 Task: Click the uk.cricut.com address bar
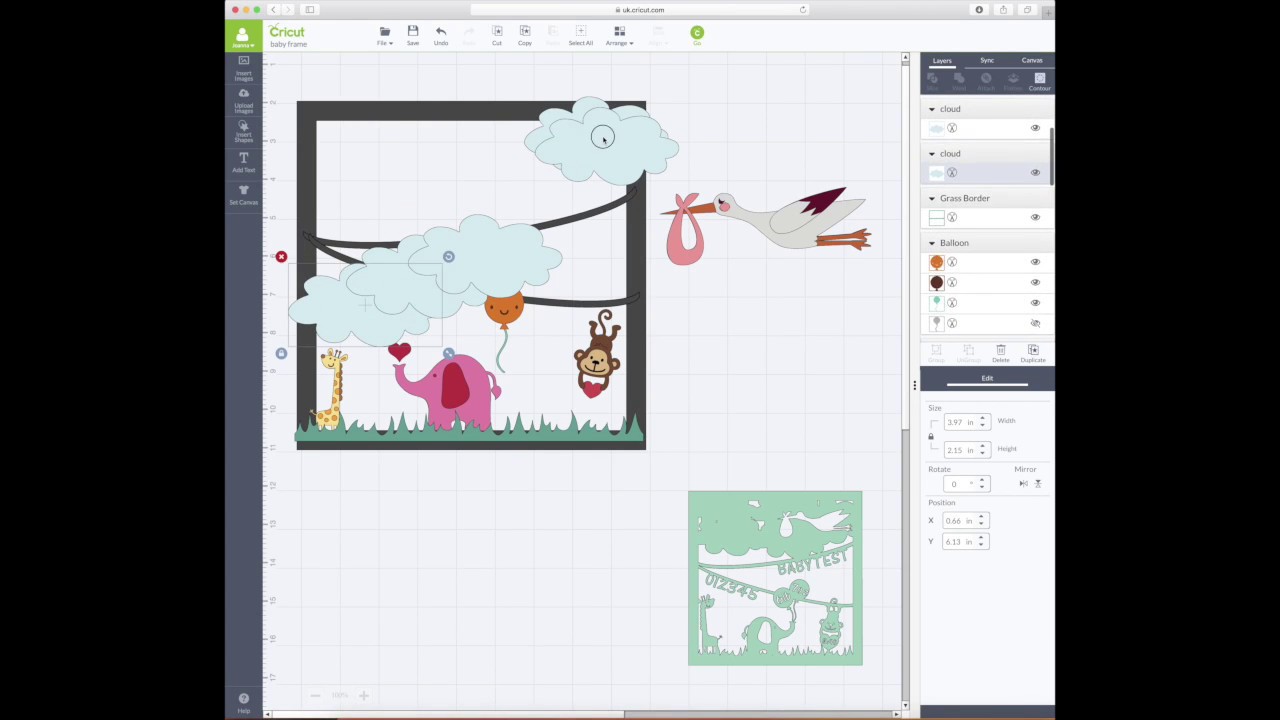[640, 10]
